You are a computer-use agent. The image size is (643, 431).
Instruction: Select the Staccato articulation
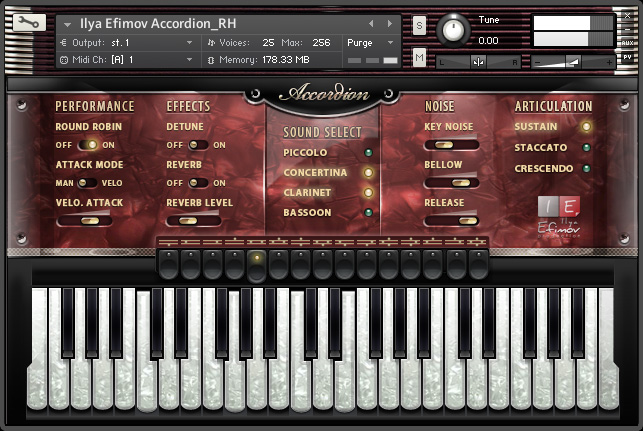(586, 148)
